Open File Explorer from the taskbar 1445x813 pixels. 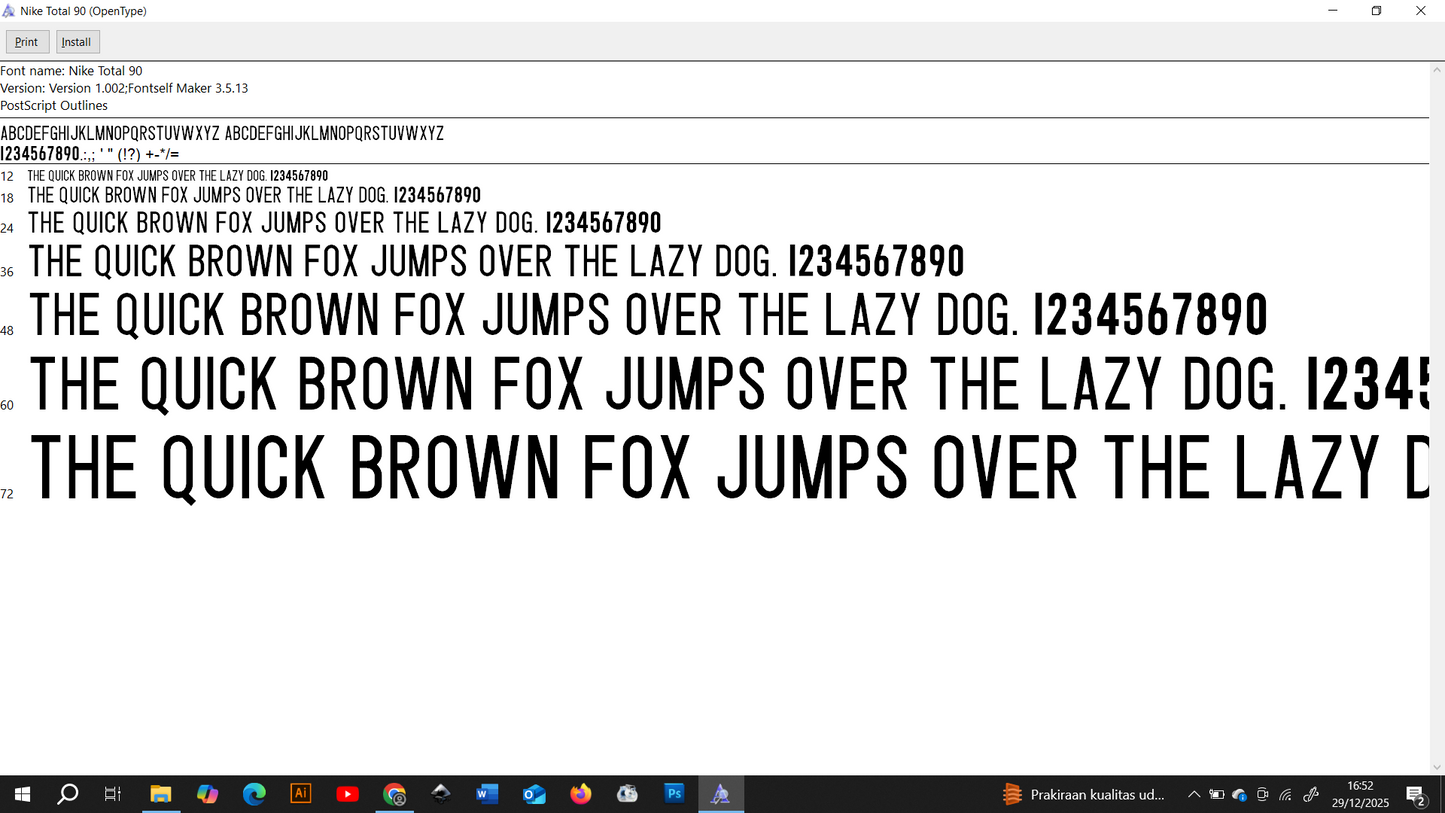(x=160, y=795)
